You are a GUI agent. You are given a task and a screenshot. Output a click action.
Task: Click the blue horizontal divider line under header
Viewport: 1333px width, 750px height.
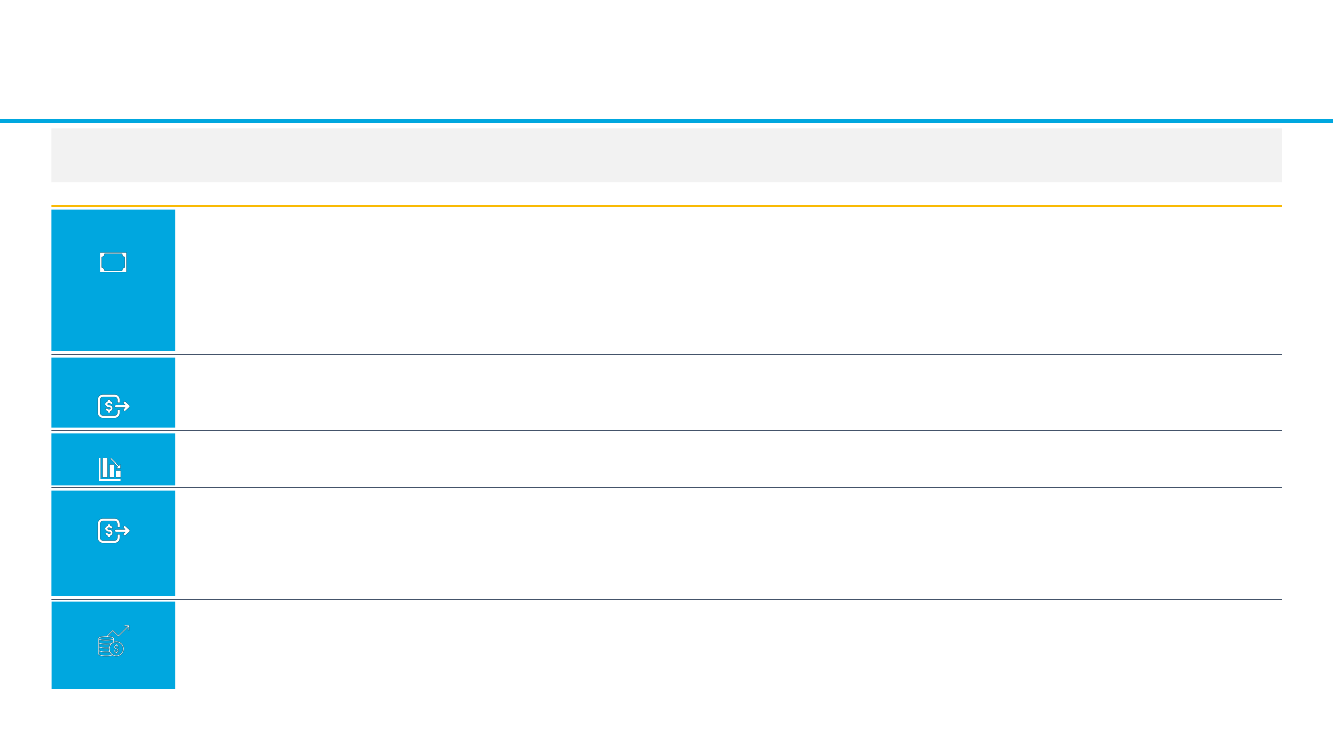pos(666,121)
